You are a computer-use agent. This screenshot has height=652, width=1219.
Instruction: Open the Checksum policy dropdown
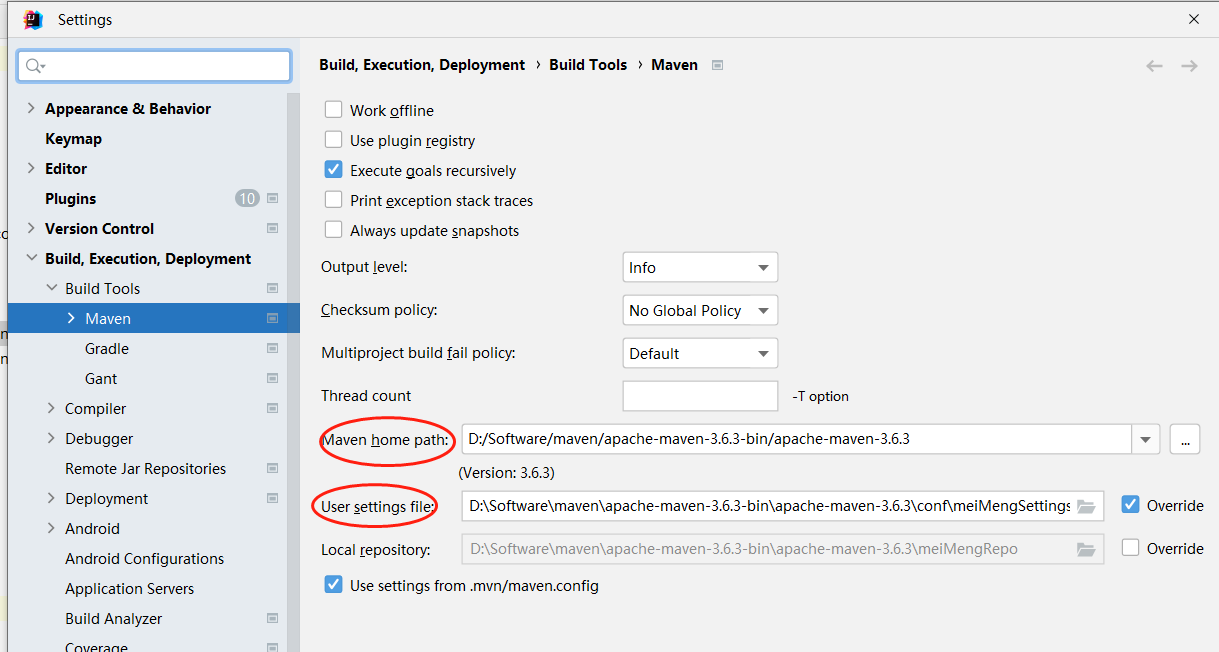(x=700, y=310)
